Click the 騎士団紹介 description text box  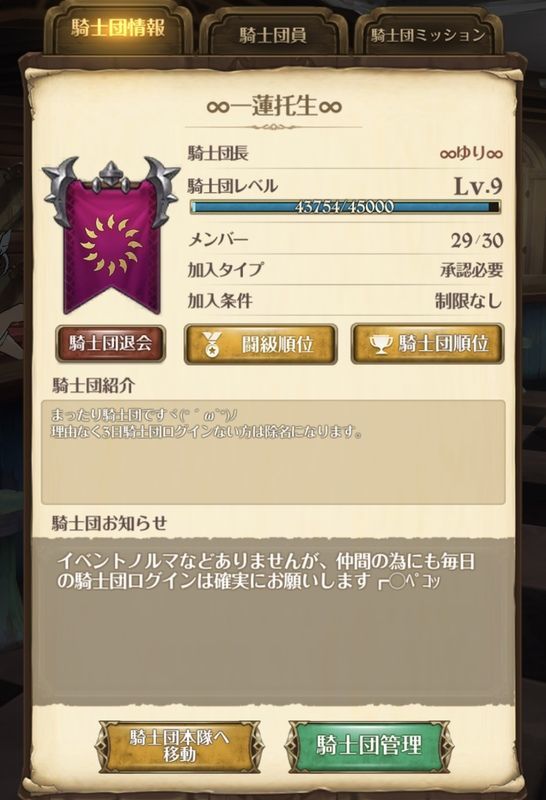[x=273, y=452]
